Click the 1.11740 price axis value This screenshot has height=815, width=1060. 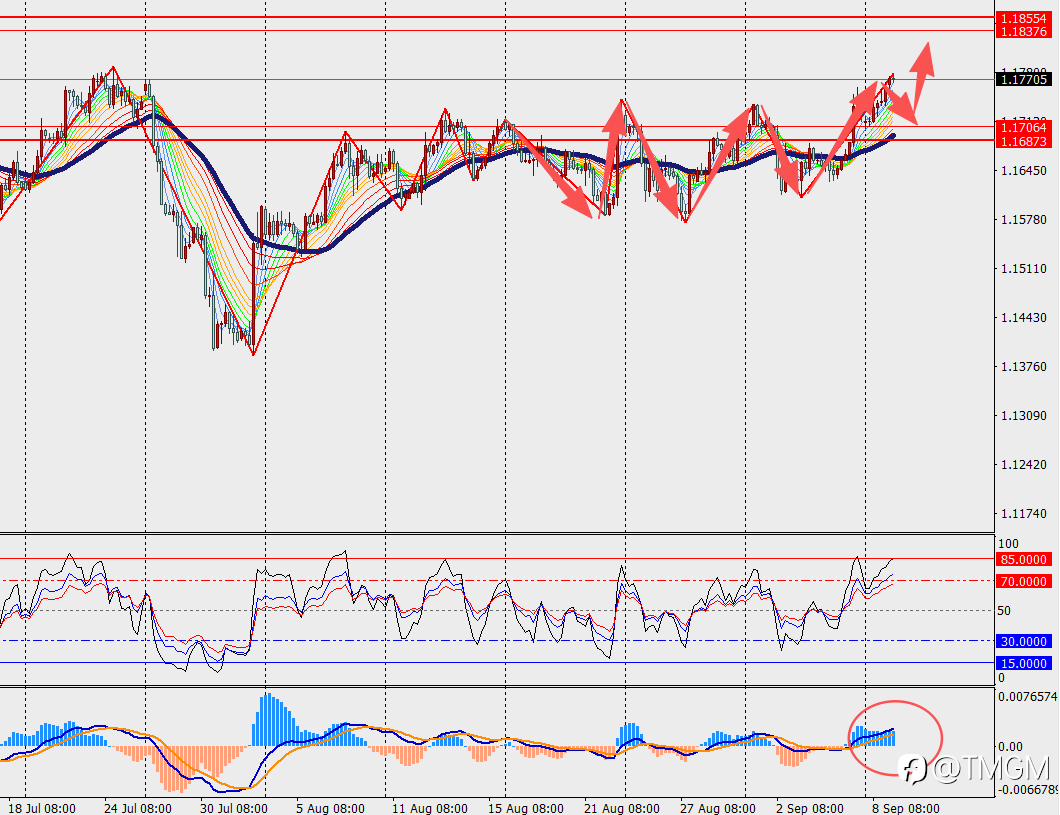[x=1023, y=514]
